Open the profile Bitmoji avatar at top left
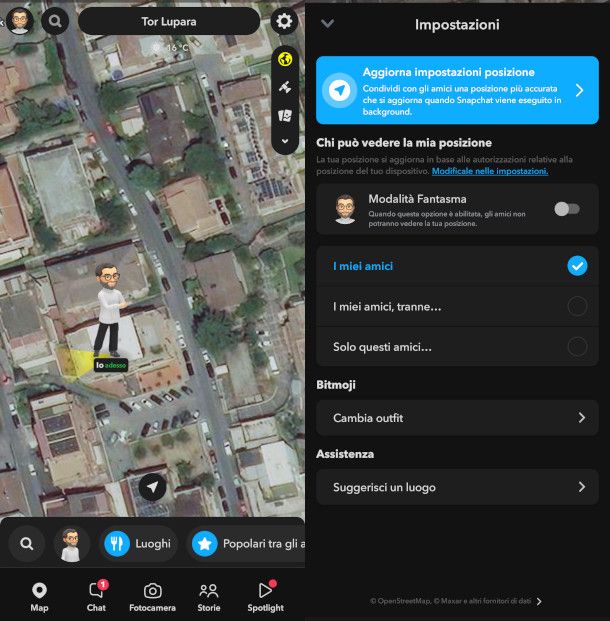 tap(20, 21)
